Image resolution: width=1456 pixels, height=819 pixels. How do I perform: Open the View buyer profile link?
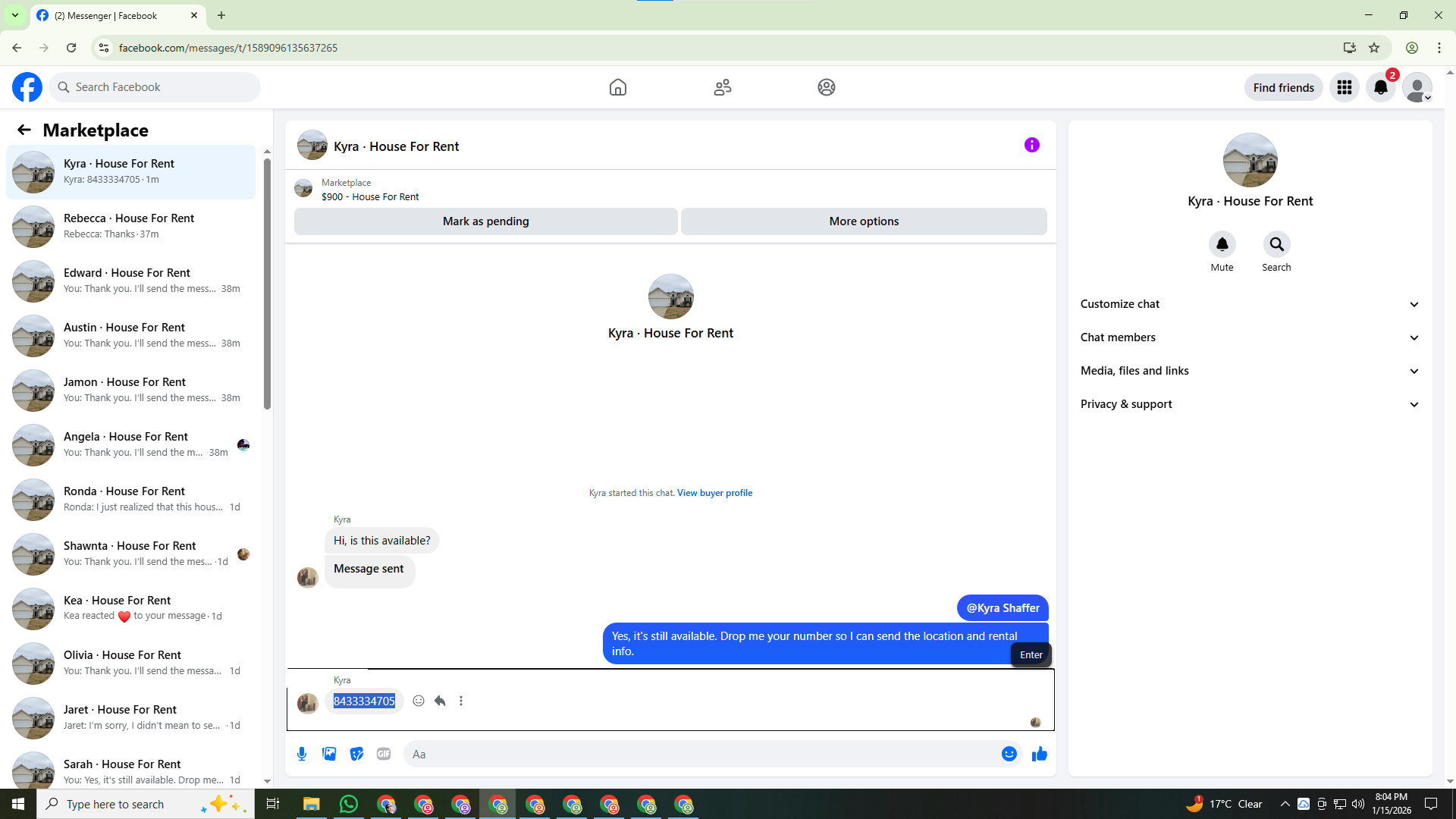click(x=714, y=493)
